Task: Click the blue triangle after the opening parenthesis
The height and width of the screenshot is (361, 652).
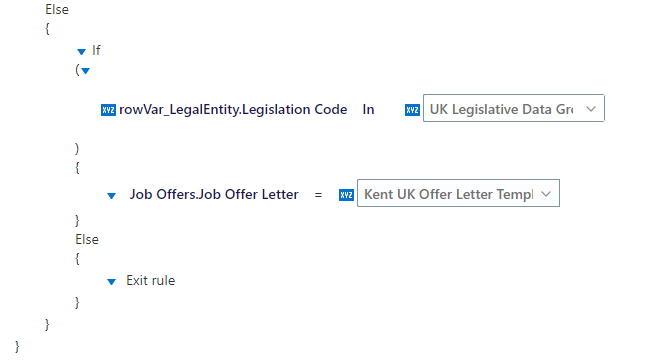Action: [x=86, y=71]
